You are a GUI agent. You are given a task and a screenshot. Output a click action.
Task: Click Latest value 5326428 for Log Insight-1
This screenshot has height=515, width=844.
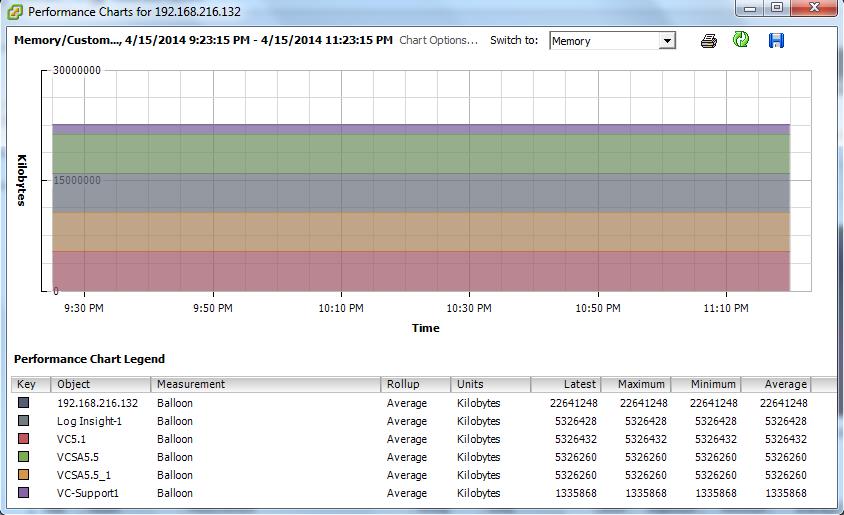576,421
